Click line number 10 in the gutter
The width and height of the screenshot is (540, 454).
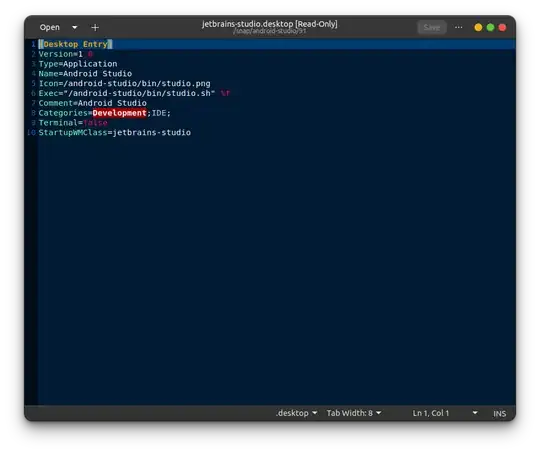(x=31, y=133)
